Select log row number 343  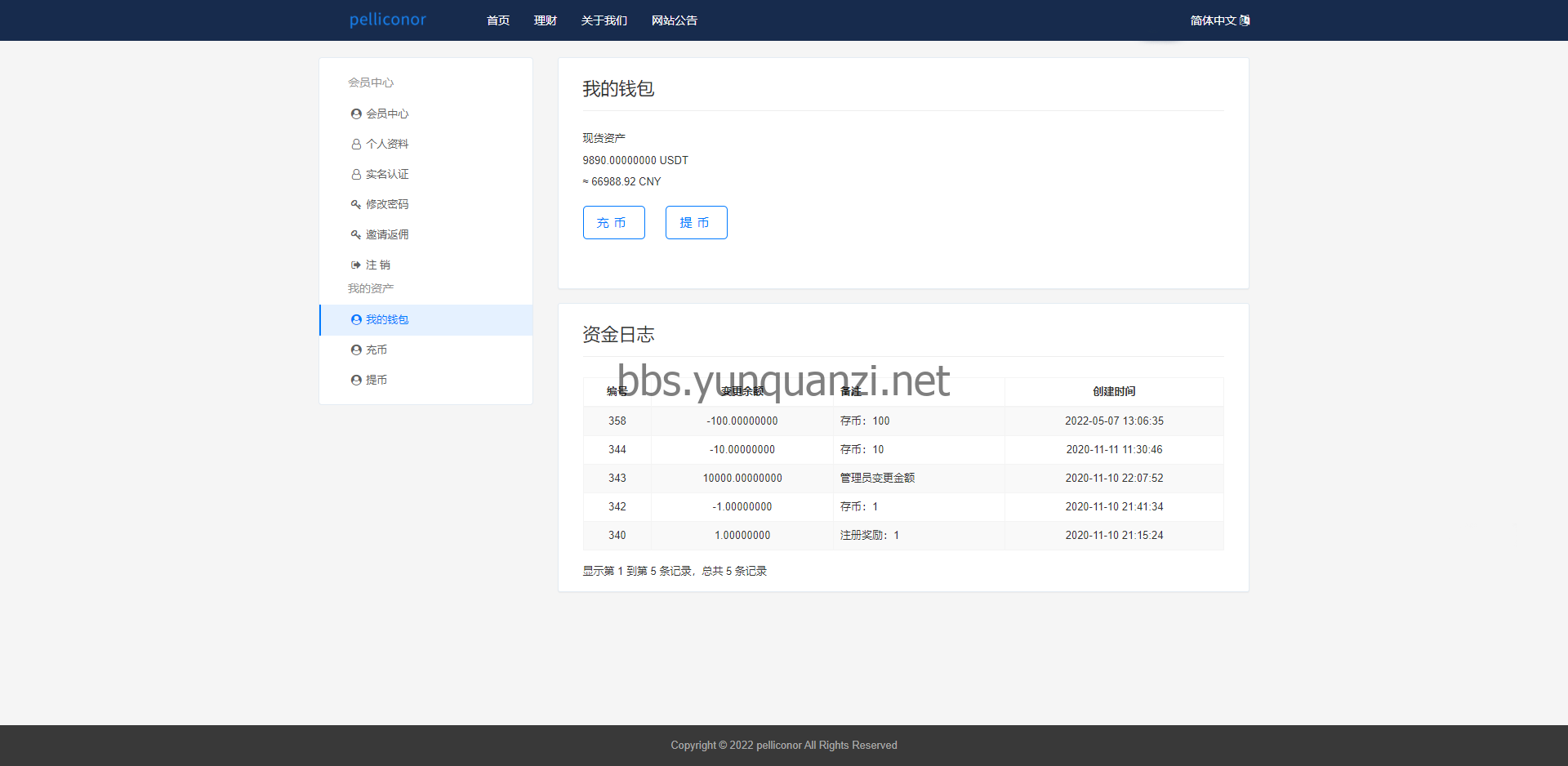tap(617, 479)
